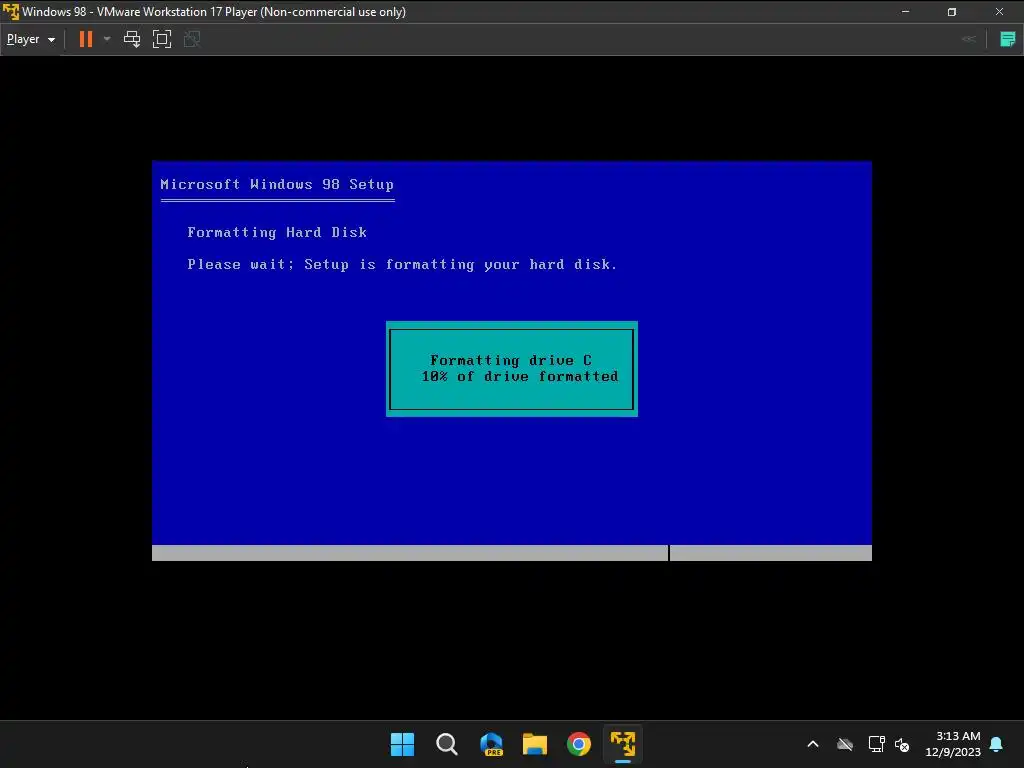
Task: Minimize the VMware Player window
Action: coord(905,12)
